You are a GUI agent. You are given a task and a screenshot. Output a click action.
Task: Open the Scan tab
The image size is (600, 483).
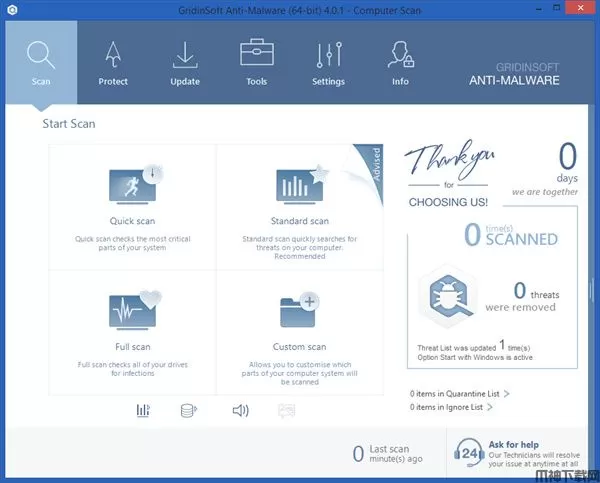click(x=41, y=62)
